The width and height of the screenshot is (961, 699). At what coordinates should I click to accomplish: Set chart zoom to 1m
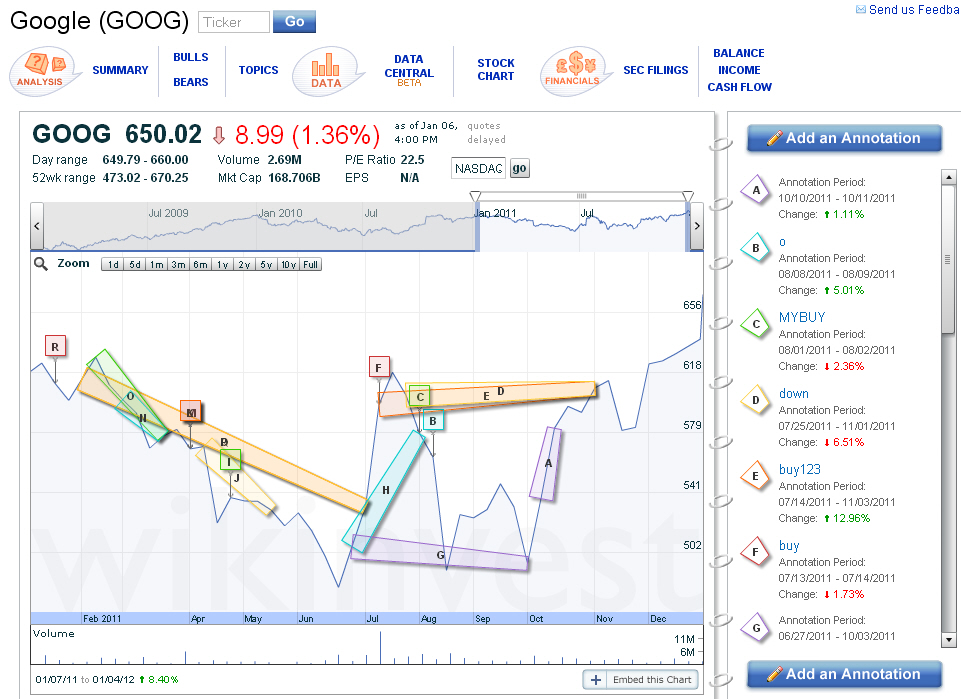(156, 265)
